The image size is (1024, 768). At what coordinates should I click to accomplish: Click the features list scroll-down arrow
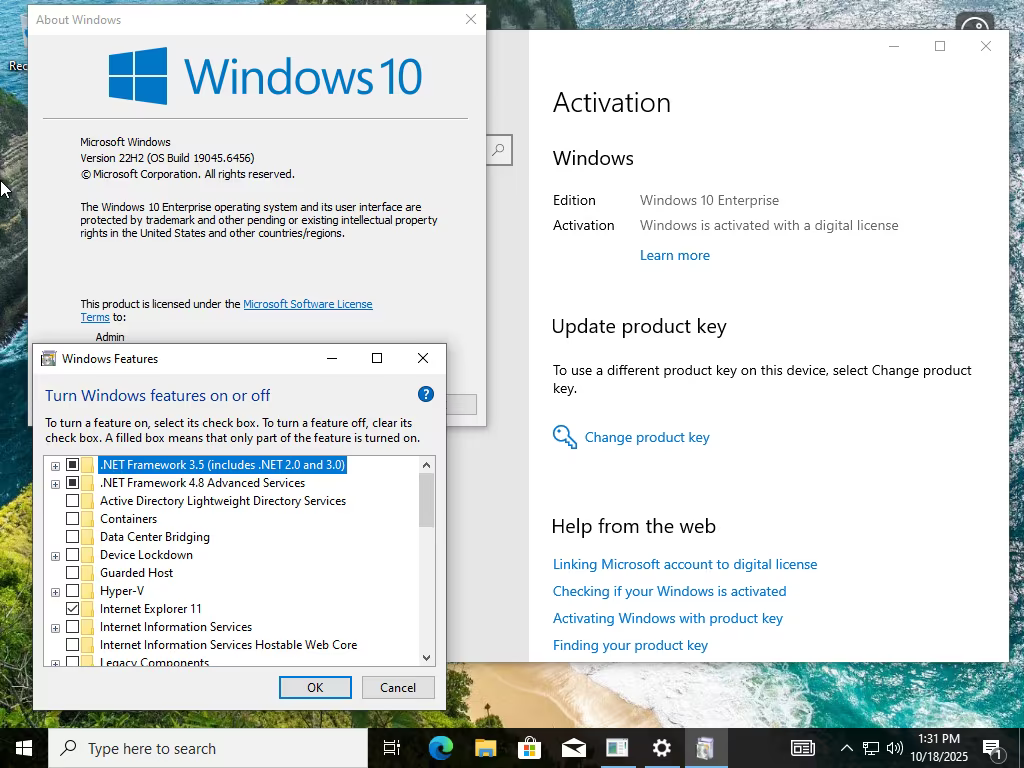tap(426, 658)
